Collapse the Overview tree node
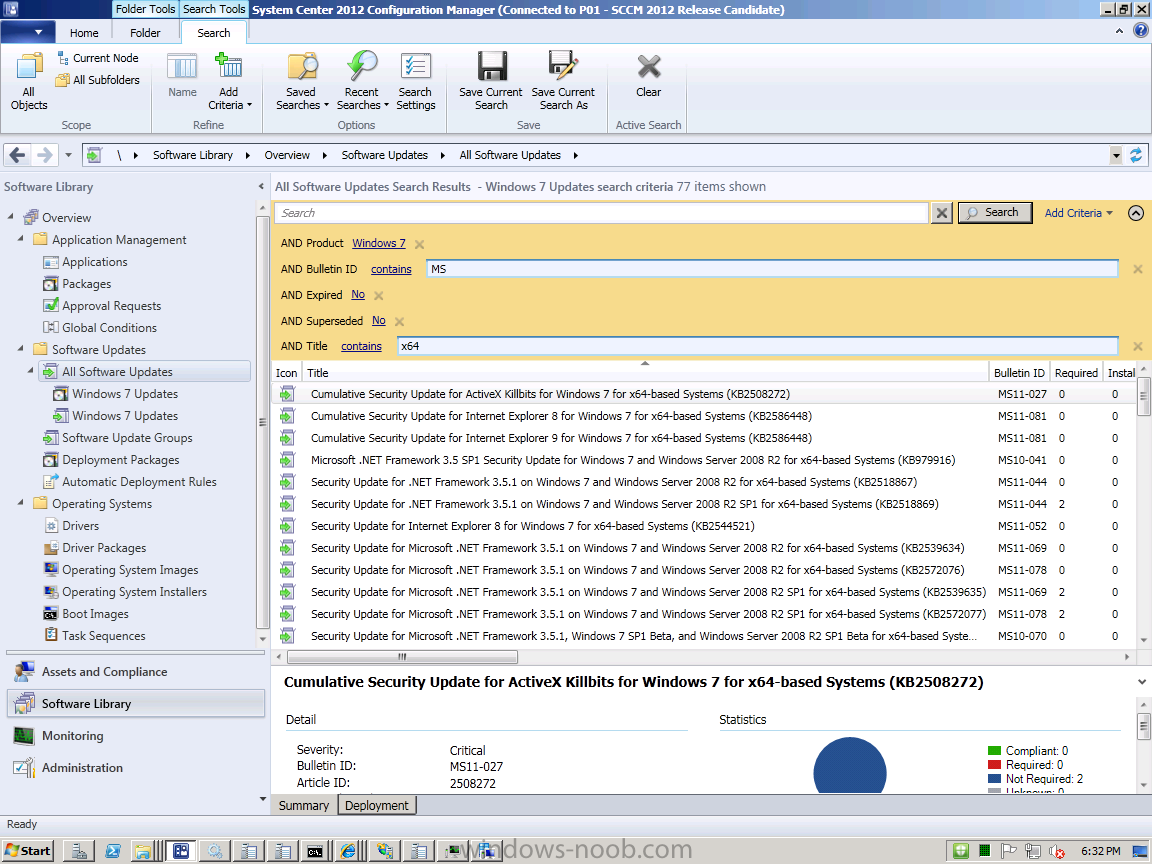This screenshot has height=864, width=1152. [x=10, y=217]
